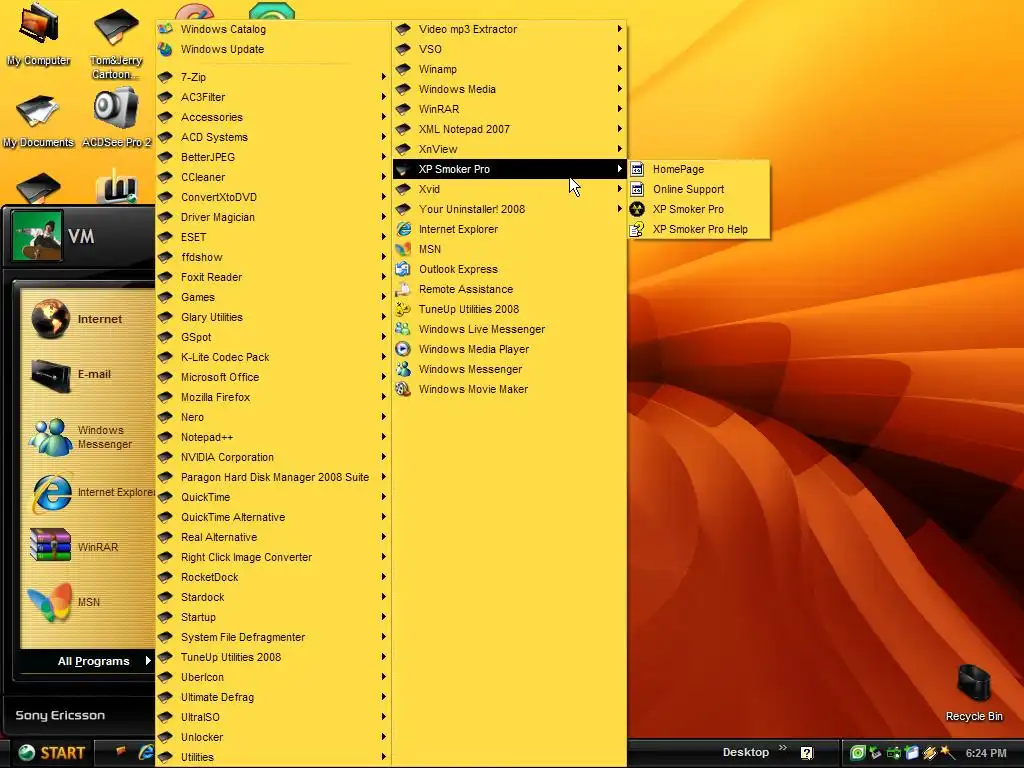Image resolution: width=1024 pixels, height=768 pixels.
Task: Expand Video mp3 Extractor folder
Action: [x=509, y=29]
